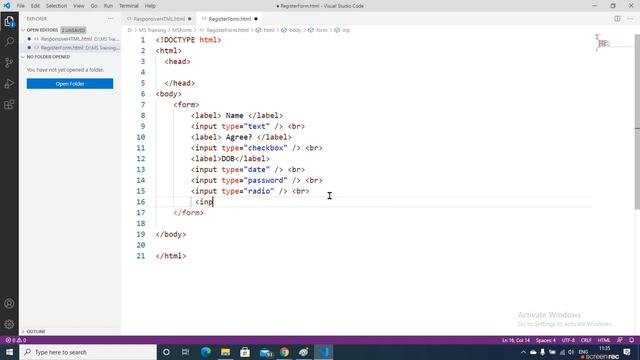
Task: Click the ENG language indicator
Action: tap(583, 351)
